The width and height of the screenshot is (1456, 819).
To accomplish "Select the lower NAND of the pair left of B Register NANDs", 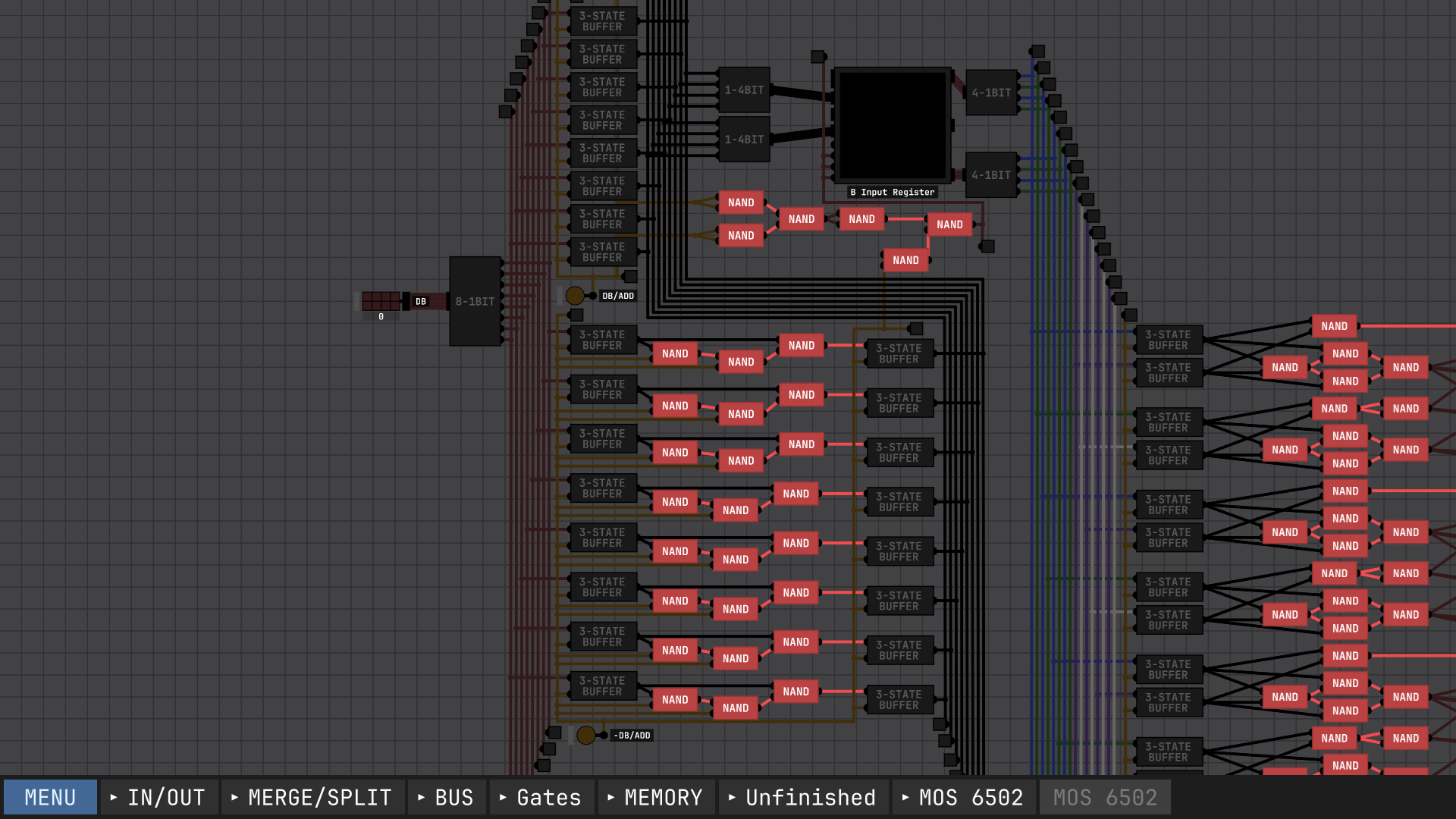I will click(741, 236).
